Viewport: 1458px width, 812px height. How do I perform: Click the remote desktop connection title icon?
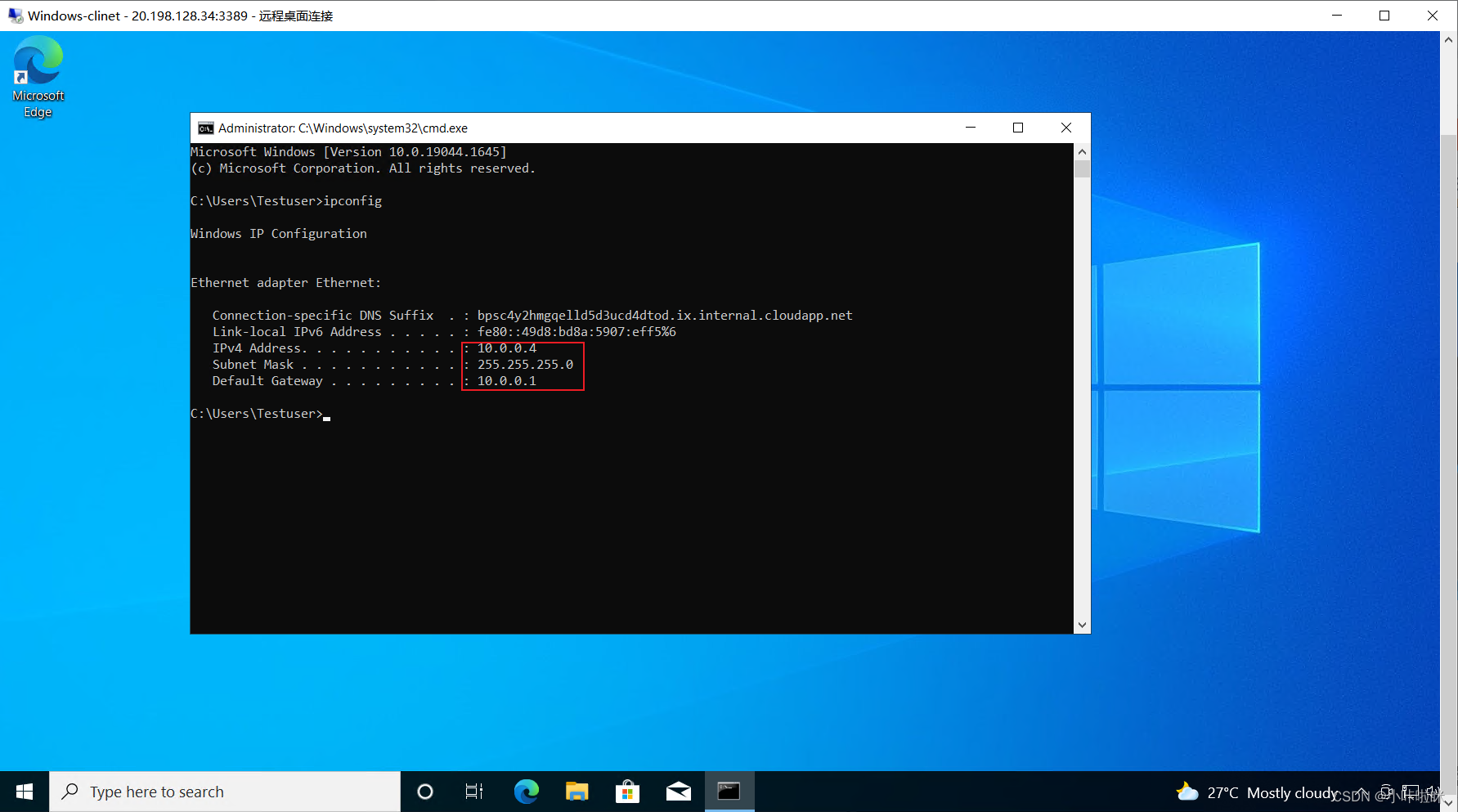pyautogui.click(x=15, y=16)
